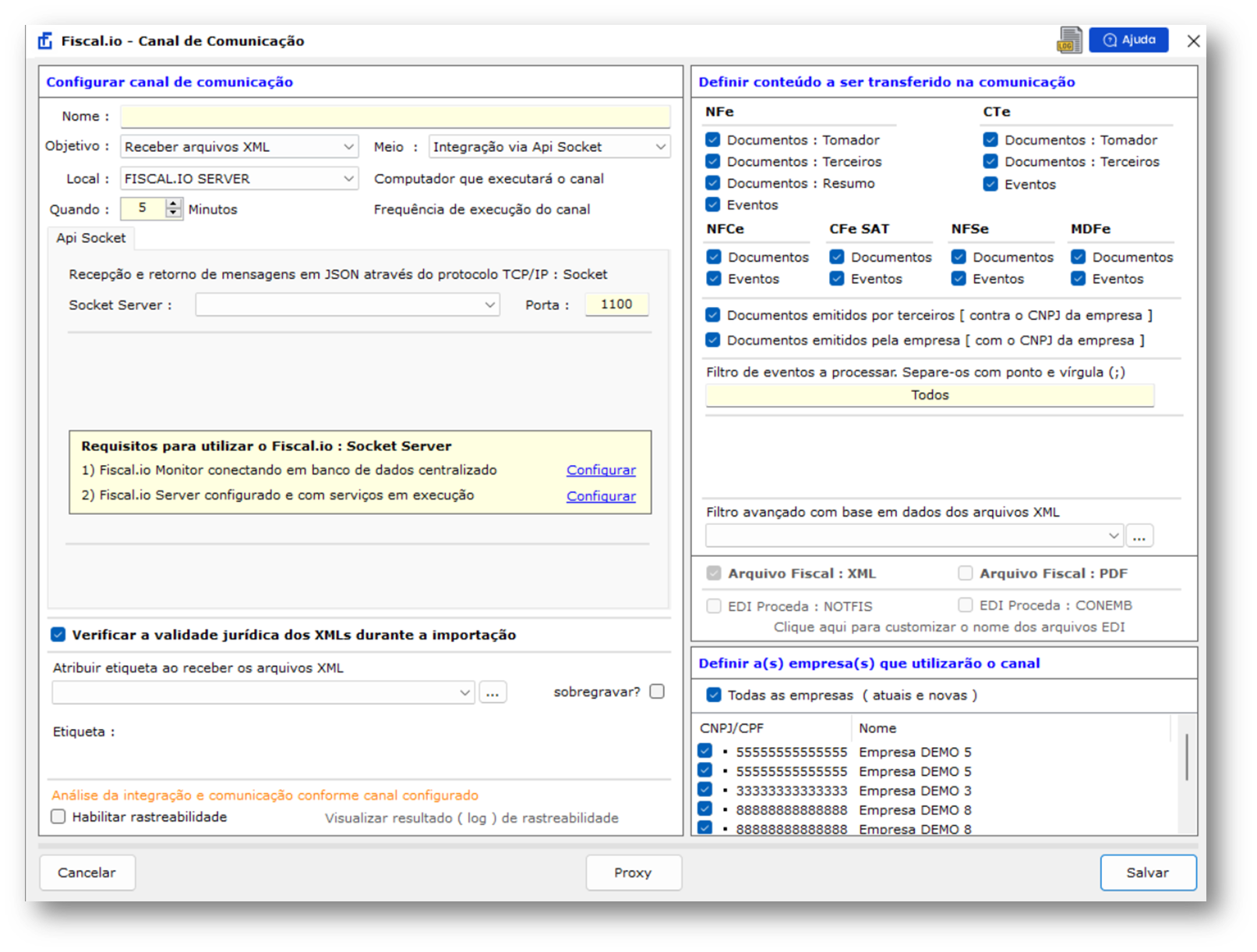1257x952 pixels.
Task: Toggle CFe SAT Documentos checkbox
Action: tap(836, 256)
